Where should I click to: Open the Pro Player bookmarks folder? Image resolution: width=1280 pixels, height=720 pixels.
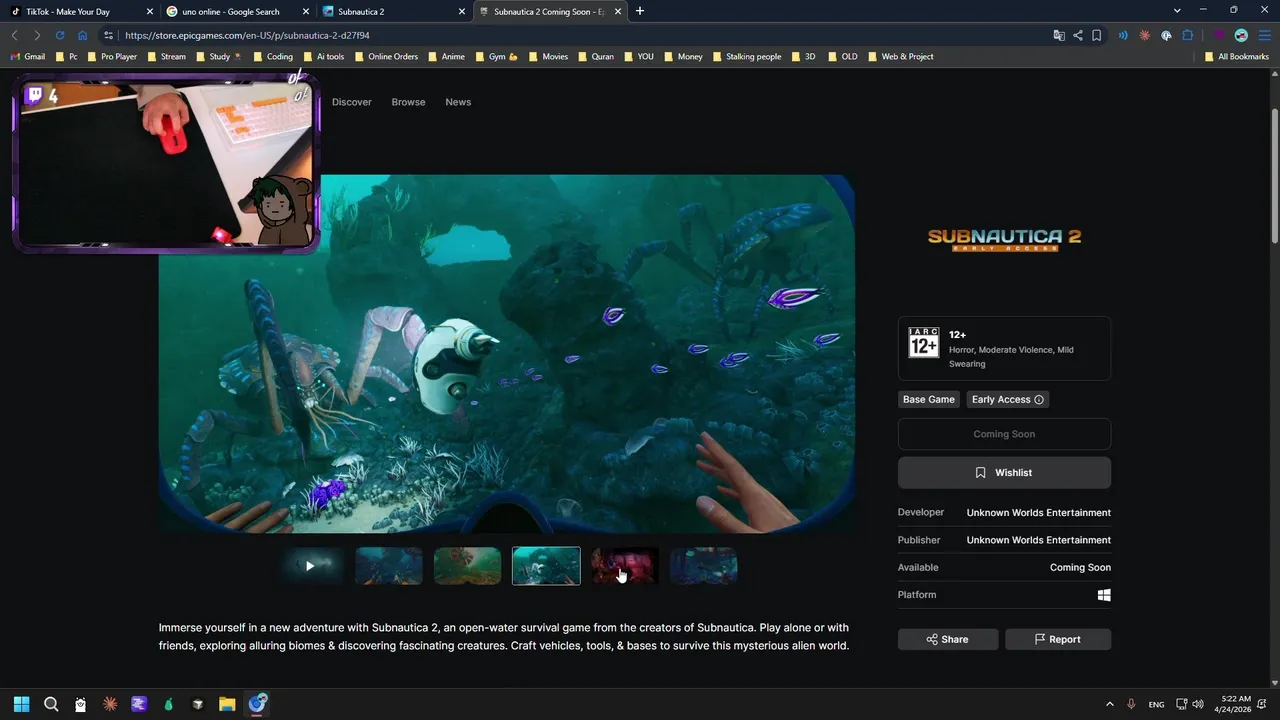tap(112, 57)
